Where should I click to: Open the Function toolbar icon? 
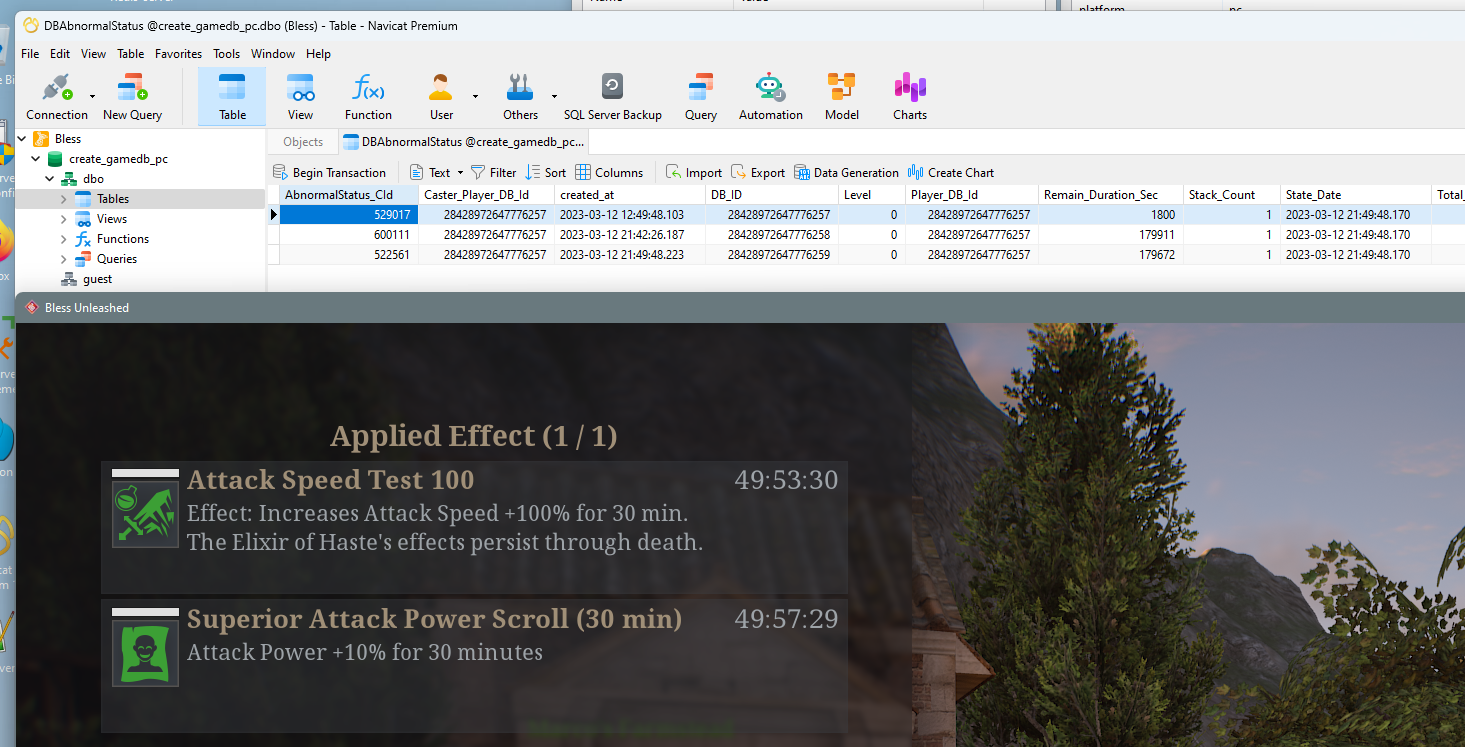(x=368, y=97)
